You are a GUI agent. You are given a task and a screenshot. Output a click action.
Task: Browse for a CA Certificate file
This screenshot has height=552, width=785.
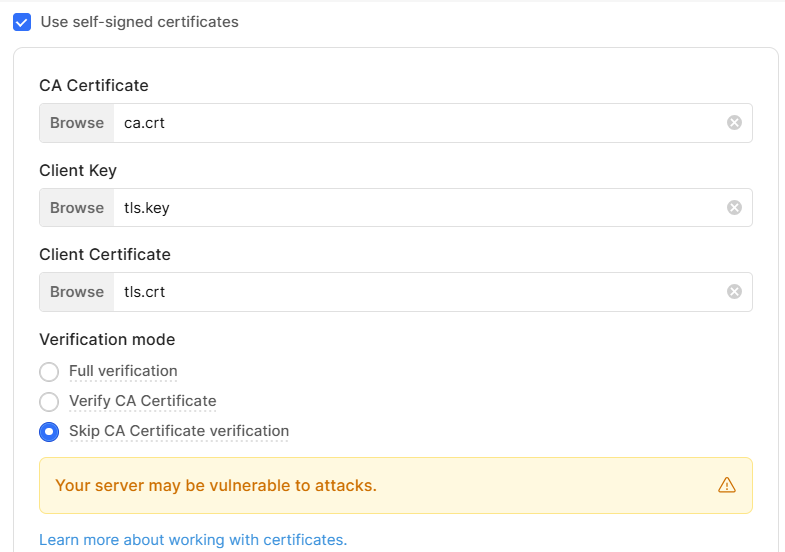tap(77, 123)
